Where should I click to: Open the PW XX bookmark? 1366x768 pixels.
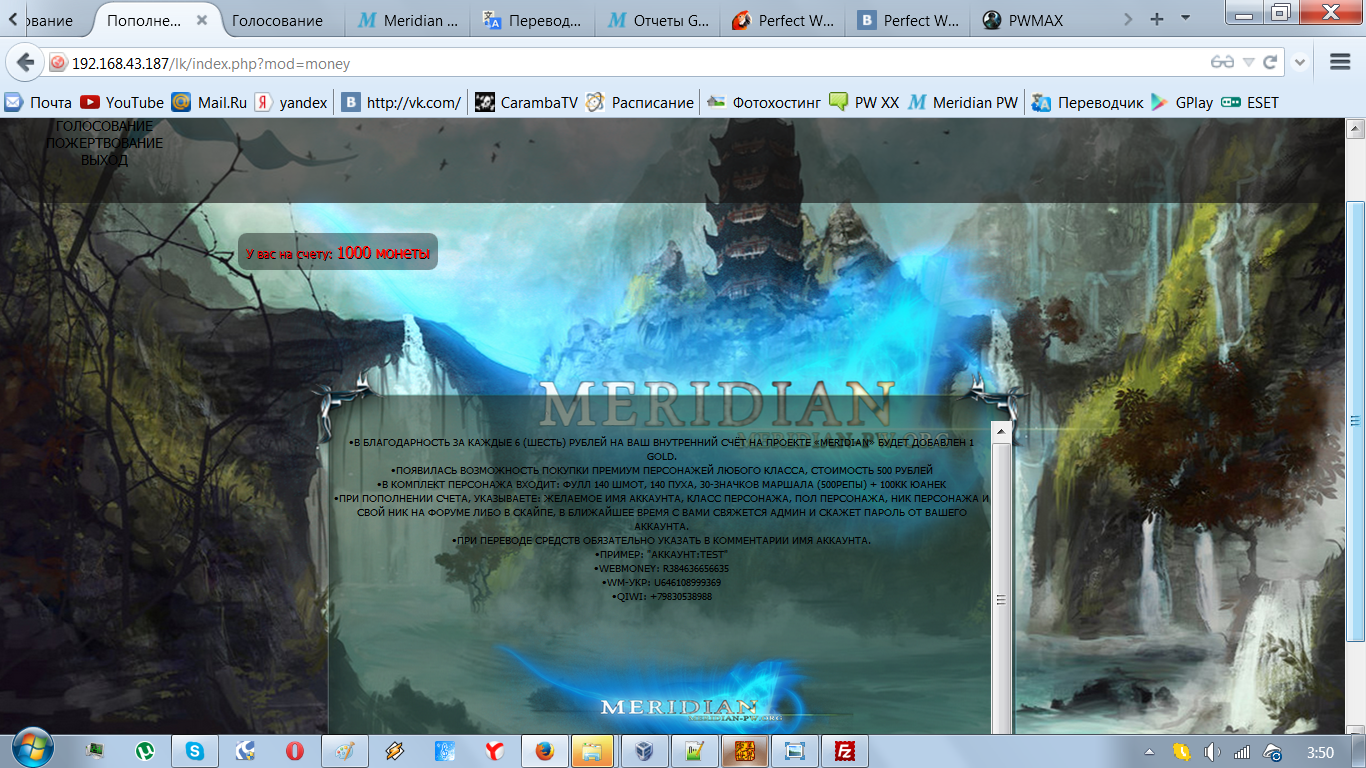(x=864, y=102)
